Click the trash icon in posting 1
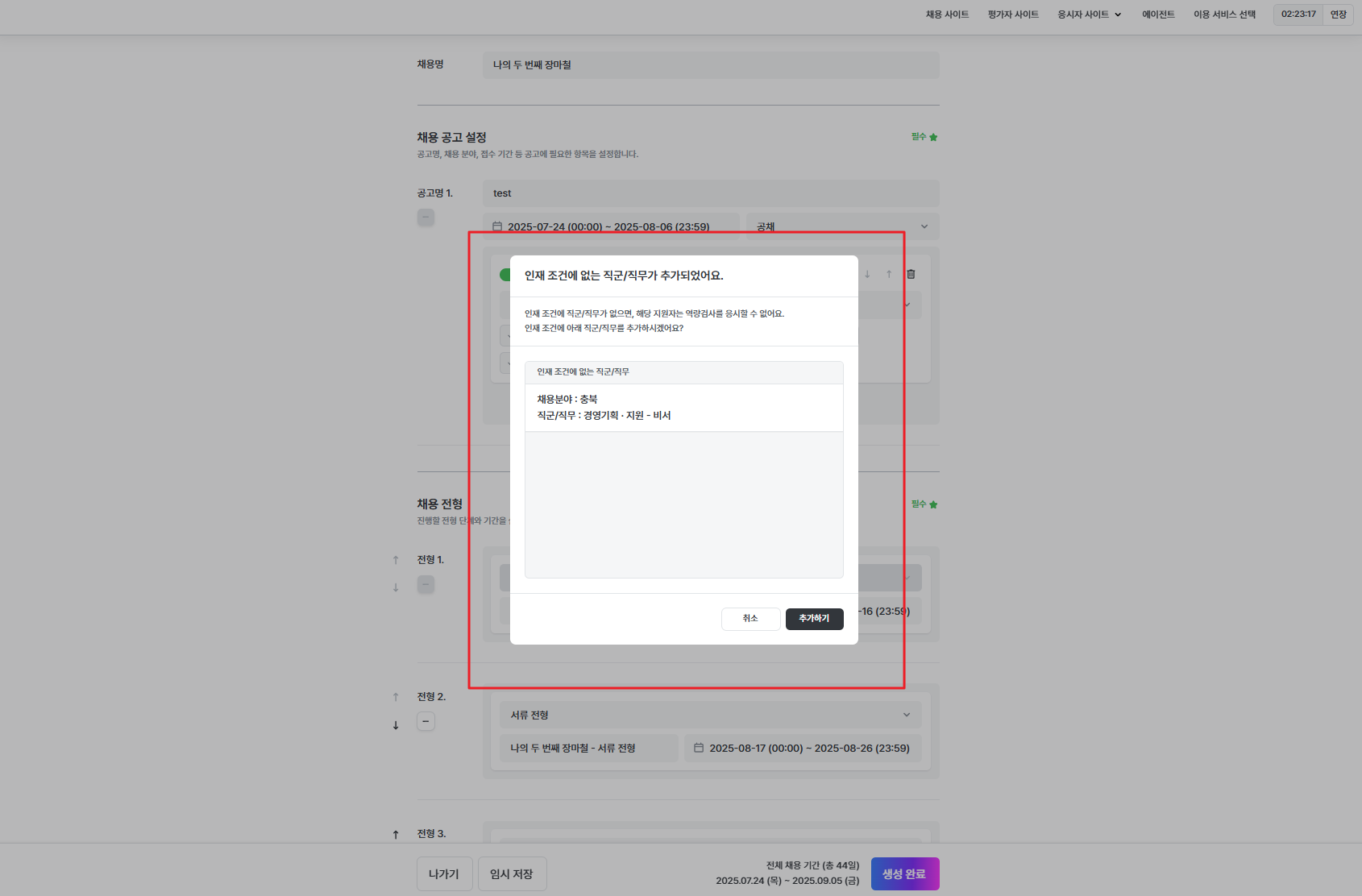 pos(911,274)
